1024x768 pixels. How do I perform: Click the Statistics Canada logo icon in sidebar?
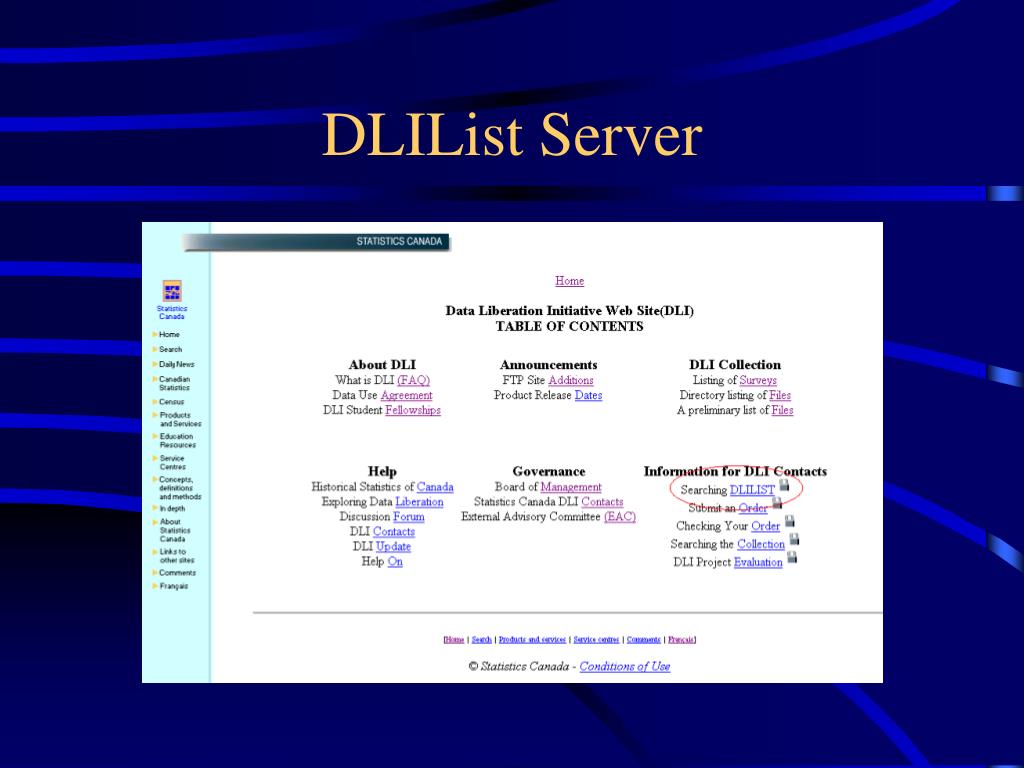172,291
